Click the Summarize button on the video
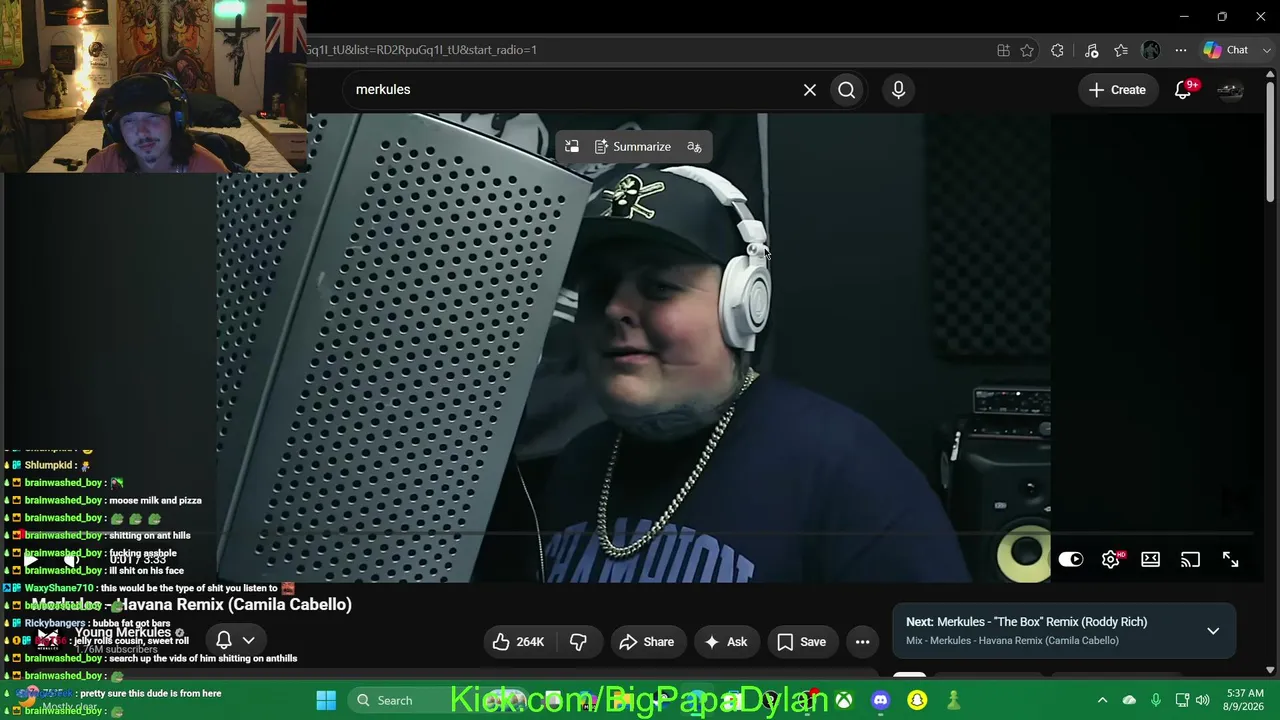Screen dimensions: 1280x720 pyautogui.click(x=633, y=147)
